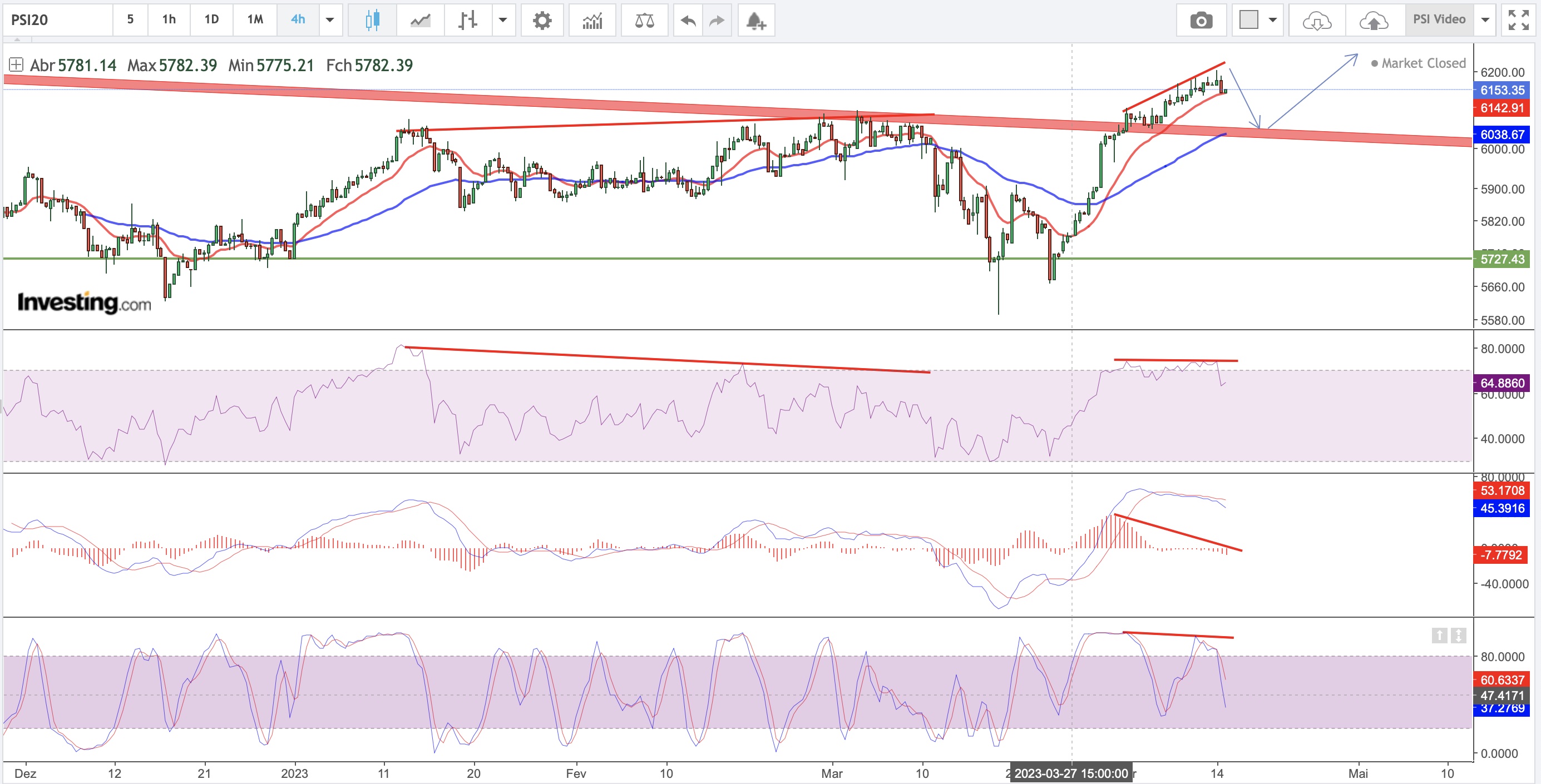Take a chart snapshot with the camera
The width and height of the screenshot is (1541, 784).
point(1201,21)
